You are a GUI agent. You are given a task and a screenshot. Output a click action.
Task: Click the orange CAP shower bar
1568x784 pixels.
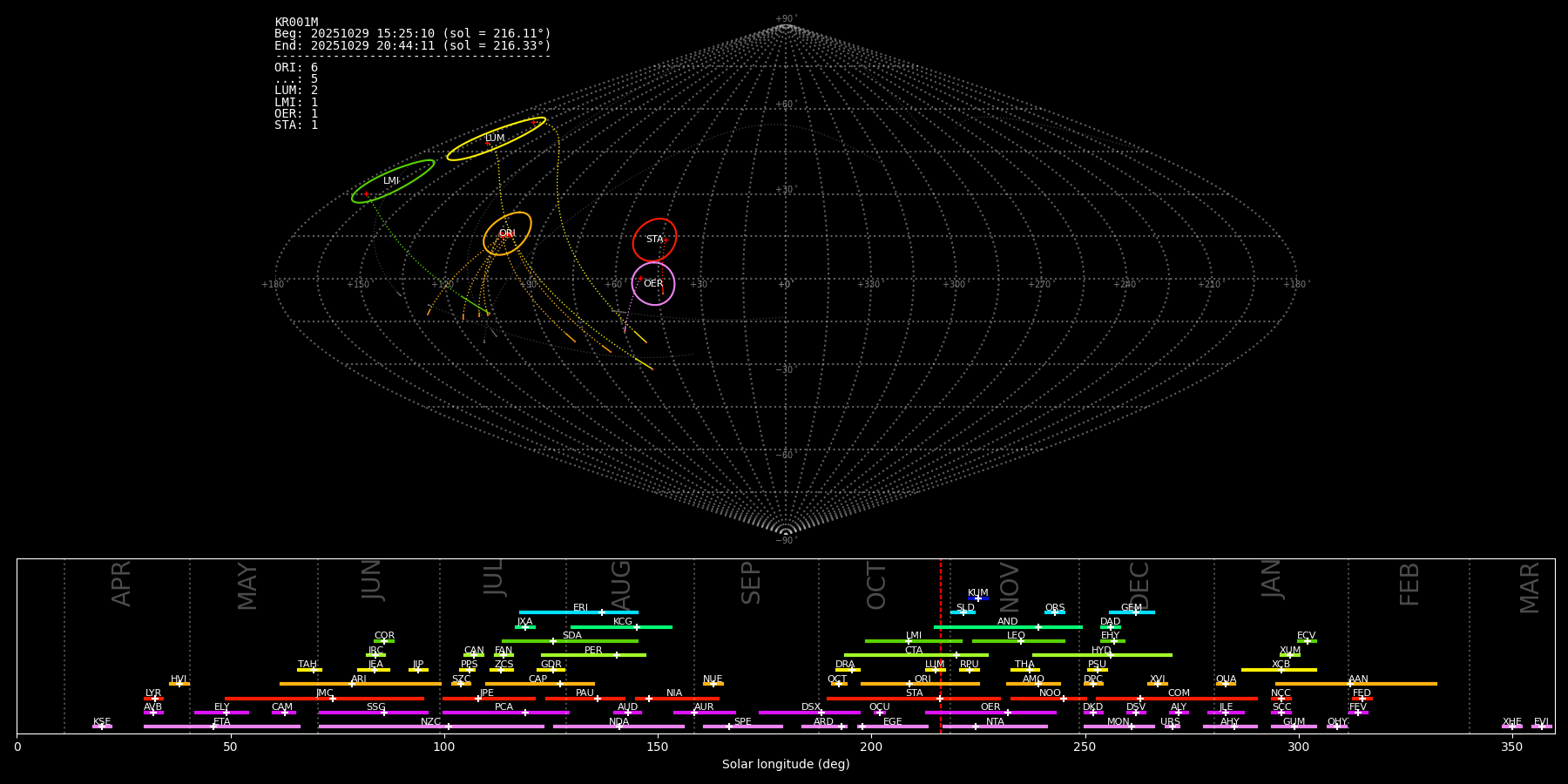(539, 684)
